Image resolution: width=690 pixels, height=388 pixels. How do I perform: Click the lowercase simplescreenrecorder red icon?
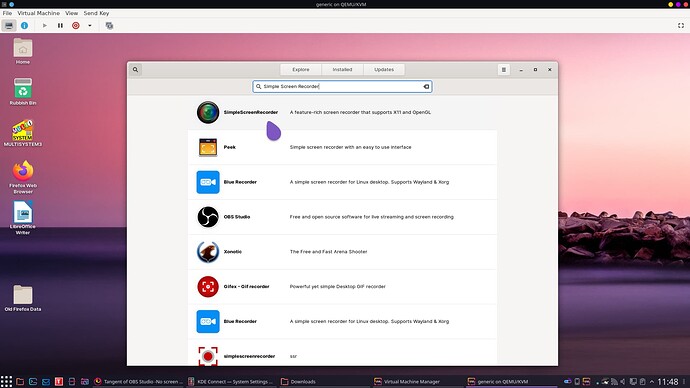point(208,356)
